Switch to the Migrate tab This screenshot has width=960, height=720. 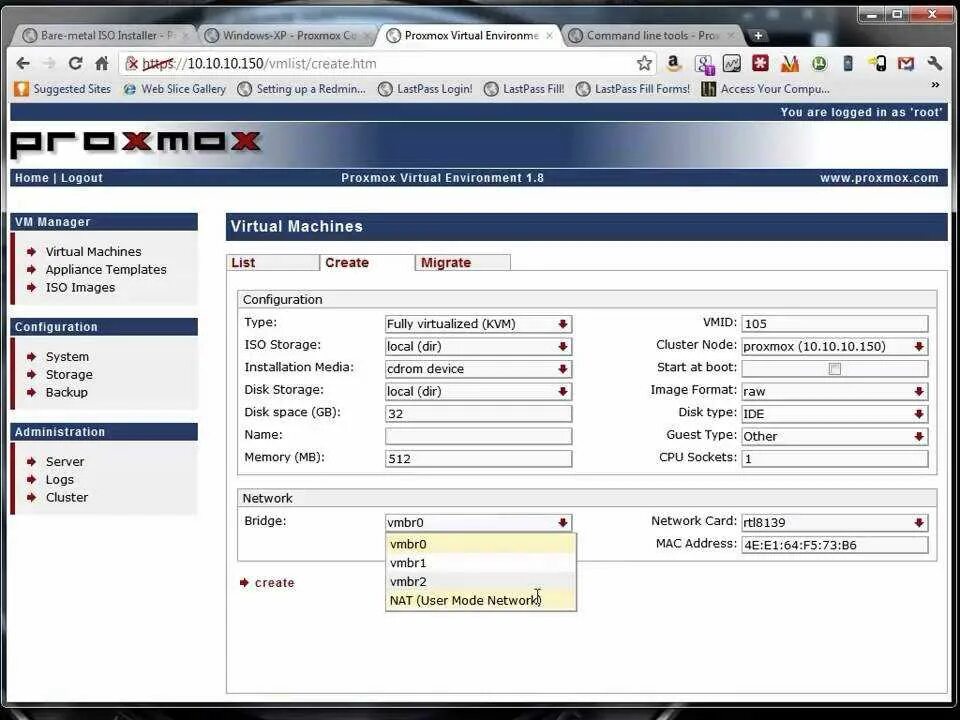(x=462, y=263)
